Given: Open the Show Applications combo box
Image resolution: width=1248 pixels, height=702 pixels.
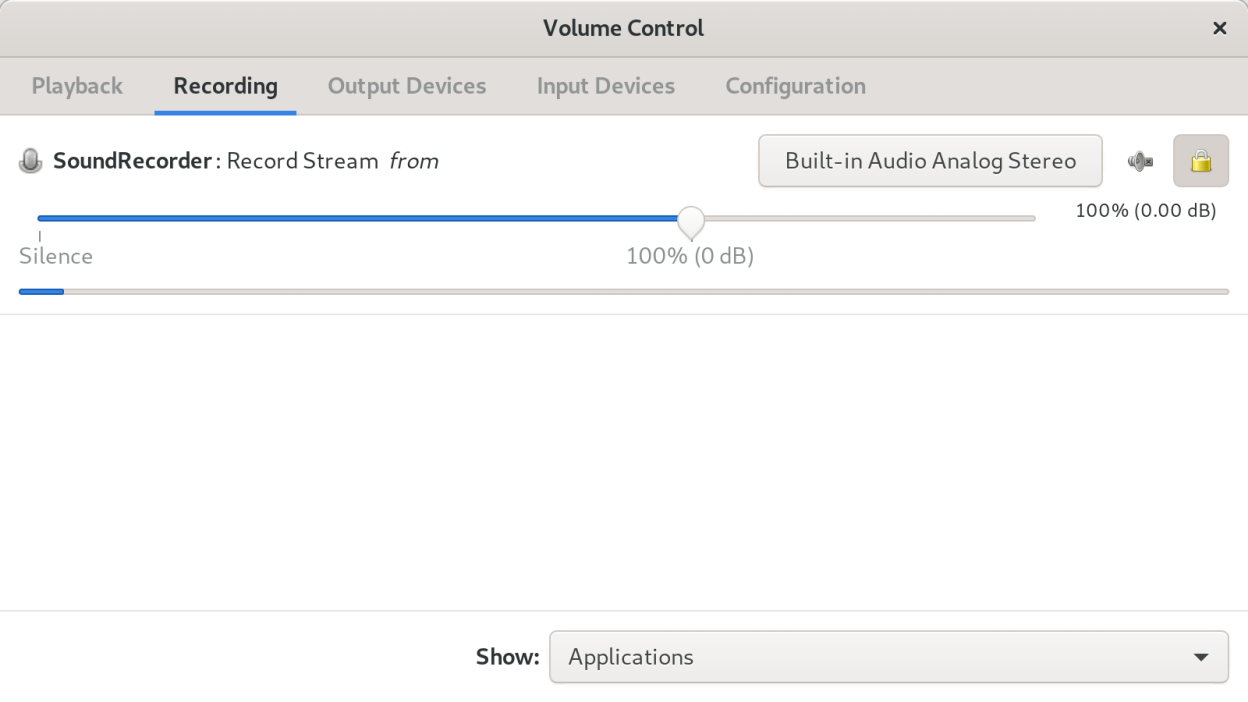Looking at the screenshot, I should point(888,657).
